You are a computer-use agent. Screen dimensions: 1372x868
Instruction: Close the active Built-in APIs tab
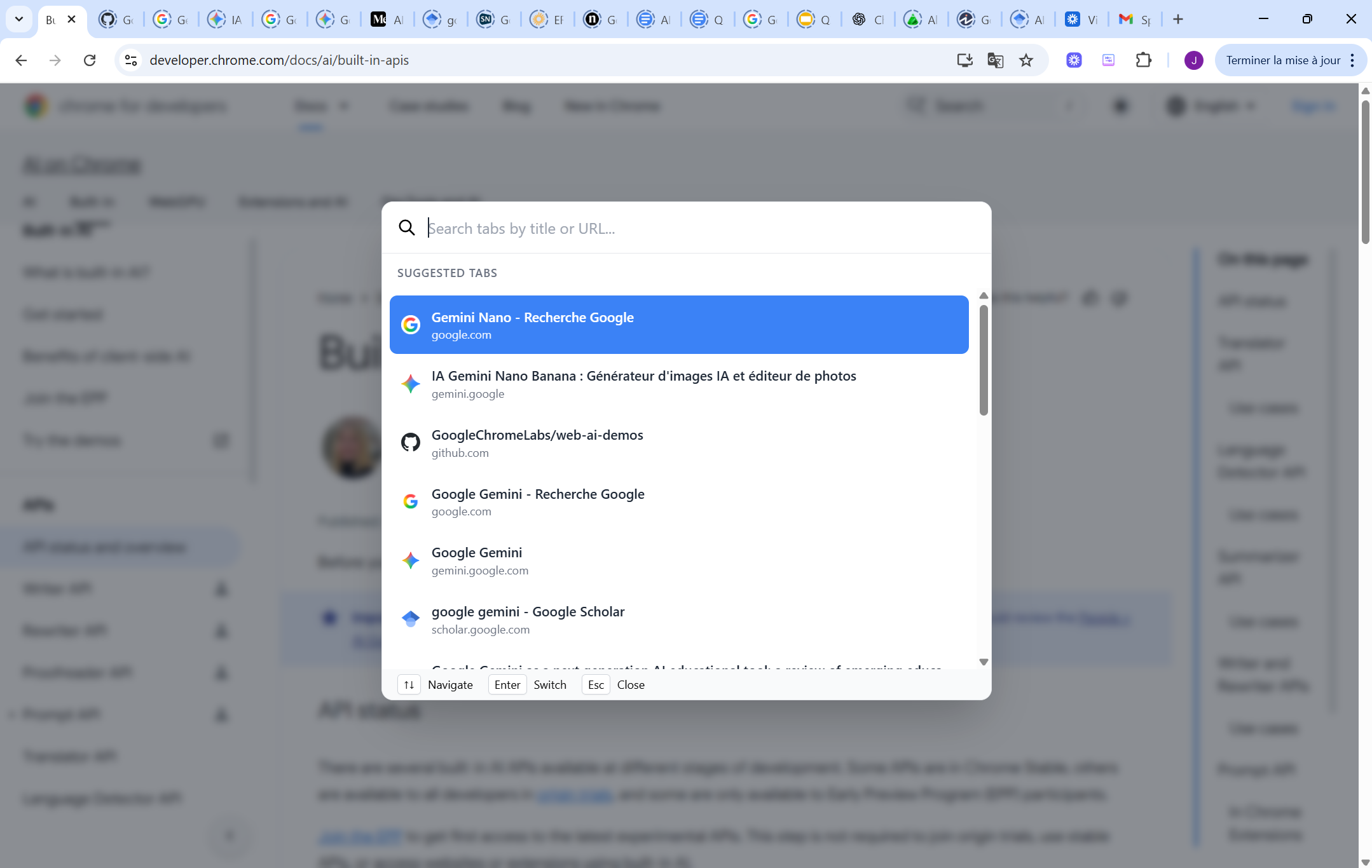[x=72, y=20]
